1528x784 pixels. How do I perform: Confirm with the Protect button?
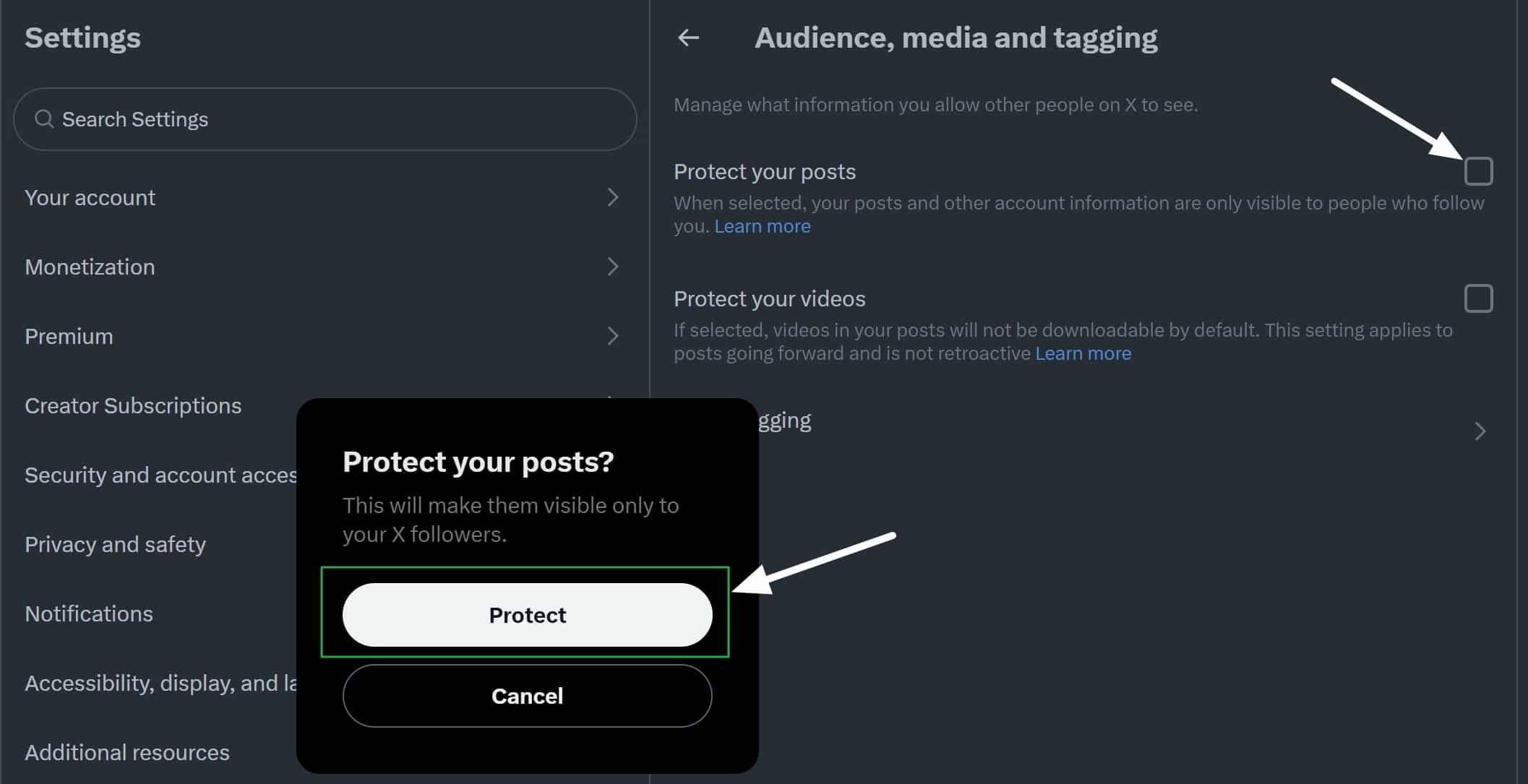[x=527, y=615]
